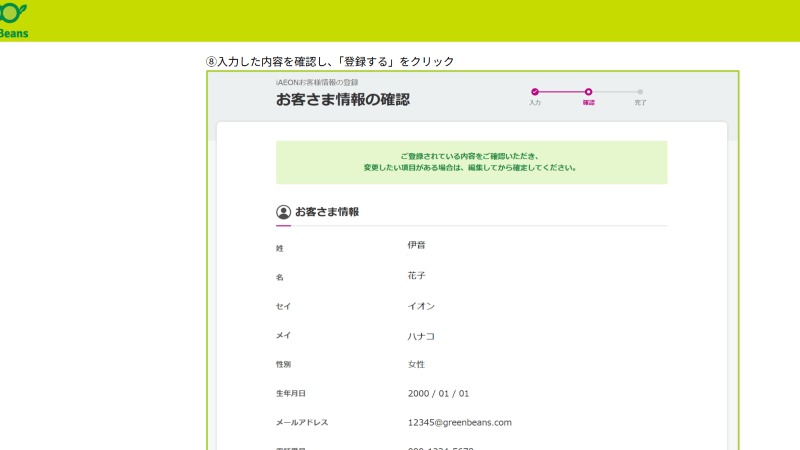
Task: Click the セイ field label
Action: tap(283, 306)
